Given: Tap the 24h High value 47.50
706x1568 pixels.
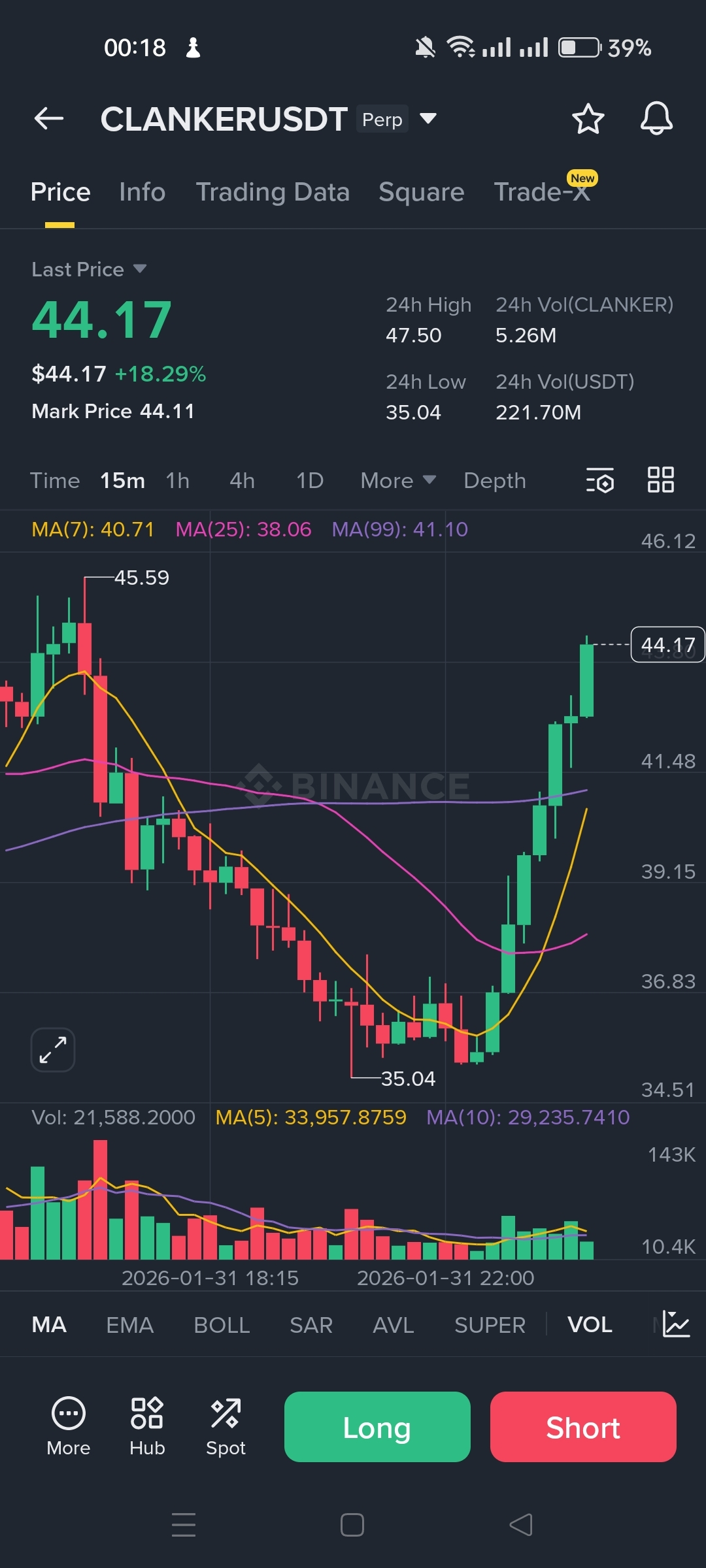Looking at the screenshot, I should click(413, 335).
